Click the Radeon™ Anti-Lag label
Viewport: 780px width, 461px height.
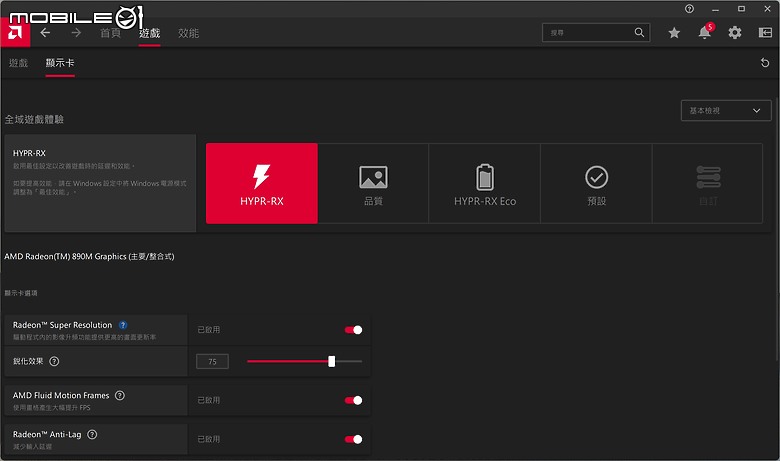point(47,434)
